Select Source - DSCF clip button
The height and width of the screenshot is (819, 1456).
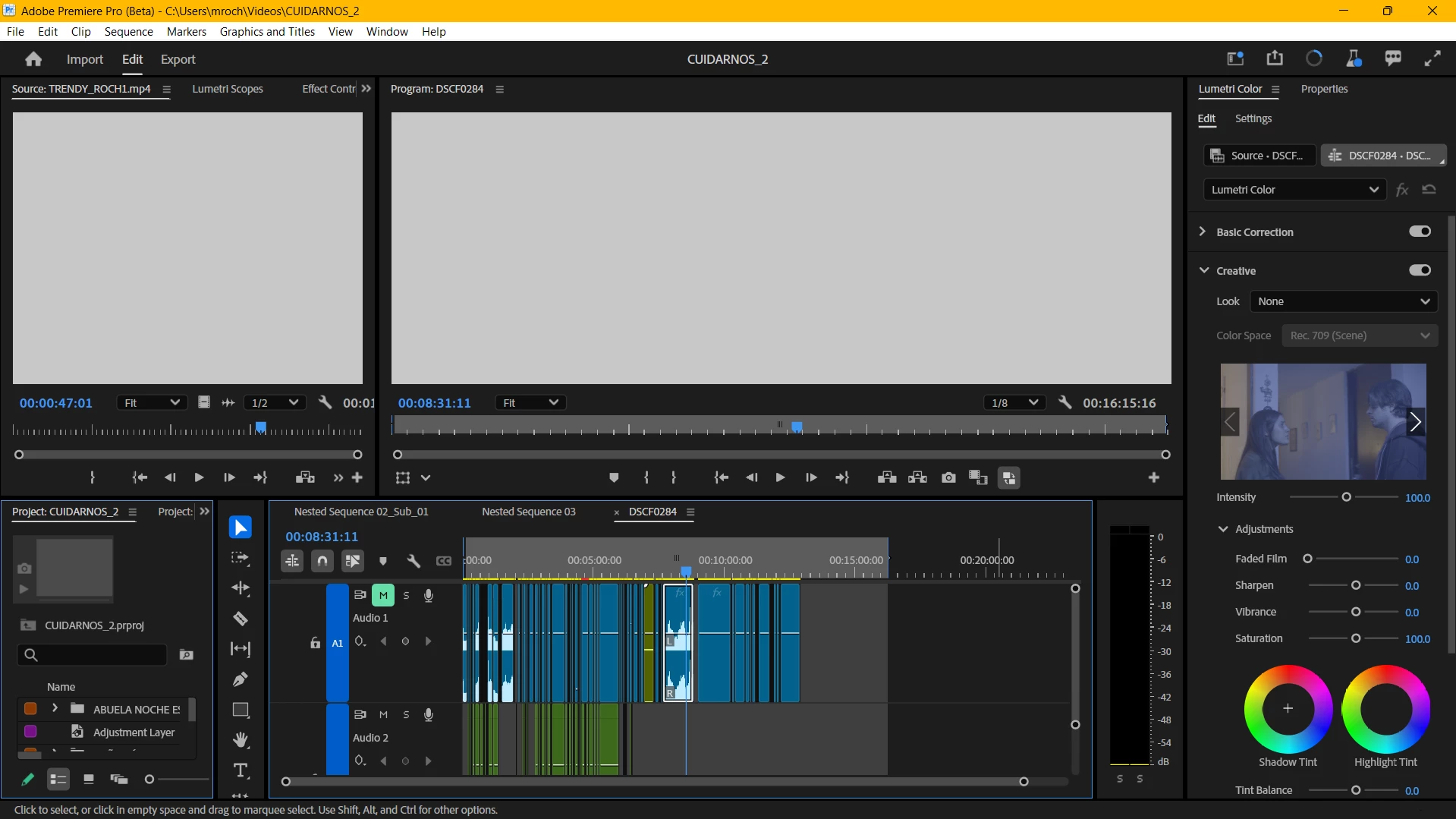[x=1259, y=156]
